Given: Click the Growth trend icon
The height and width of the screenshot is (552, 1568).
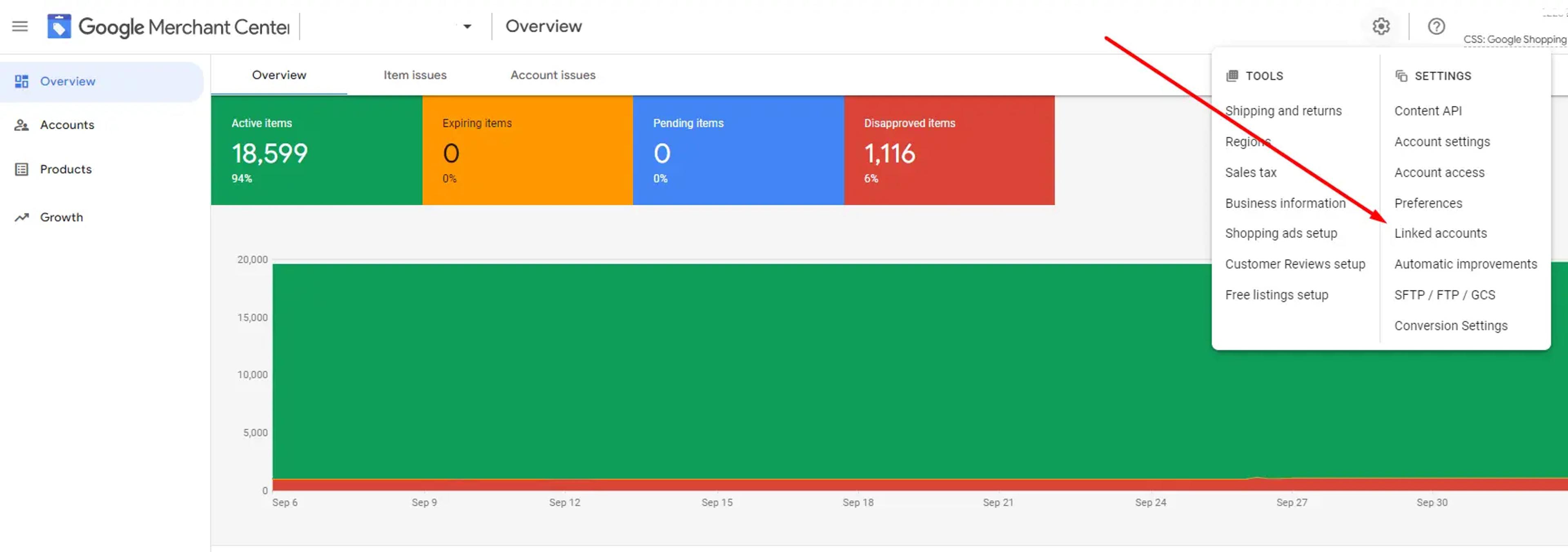Looking at the screenshot, I should coord(21,217).
